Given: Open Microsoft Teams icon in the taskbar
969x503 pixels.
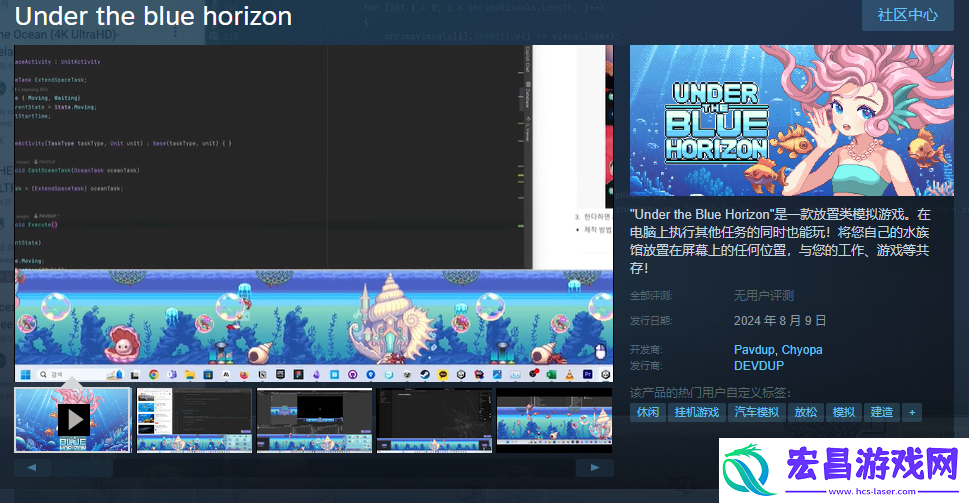Looking at the screenshot, I should coord(172,374).
